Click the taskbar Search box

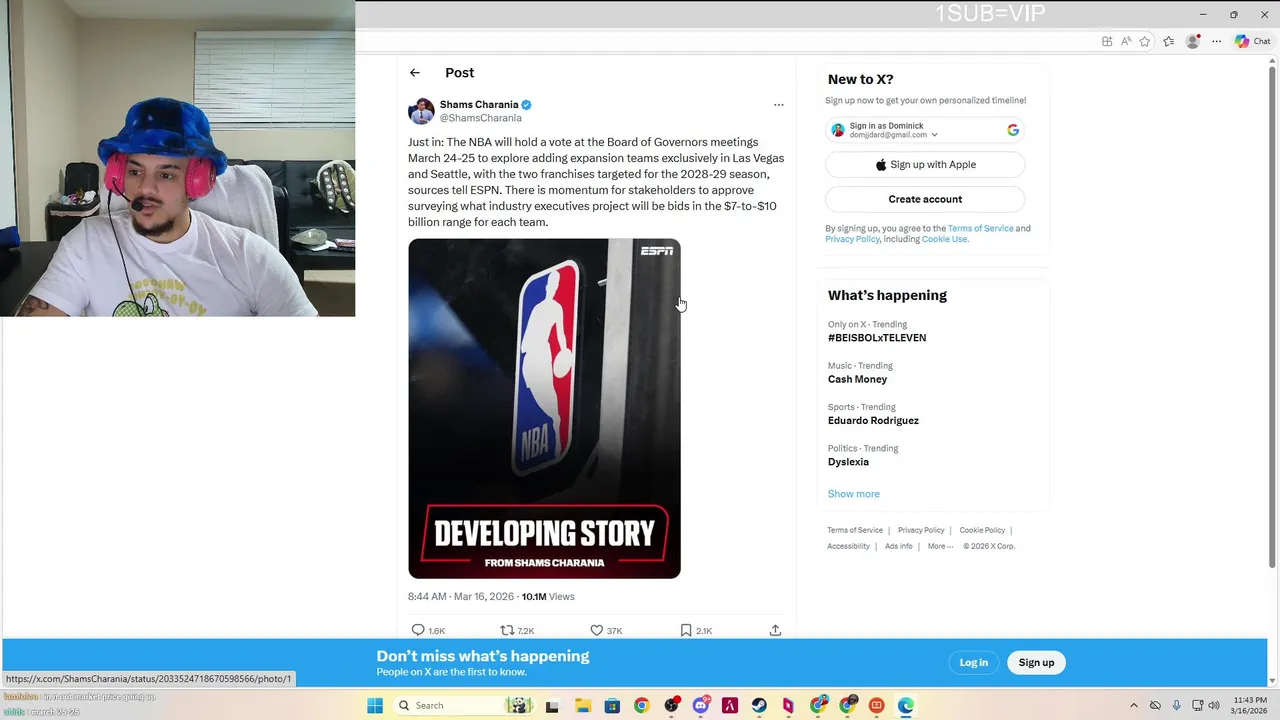463,705
